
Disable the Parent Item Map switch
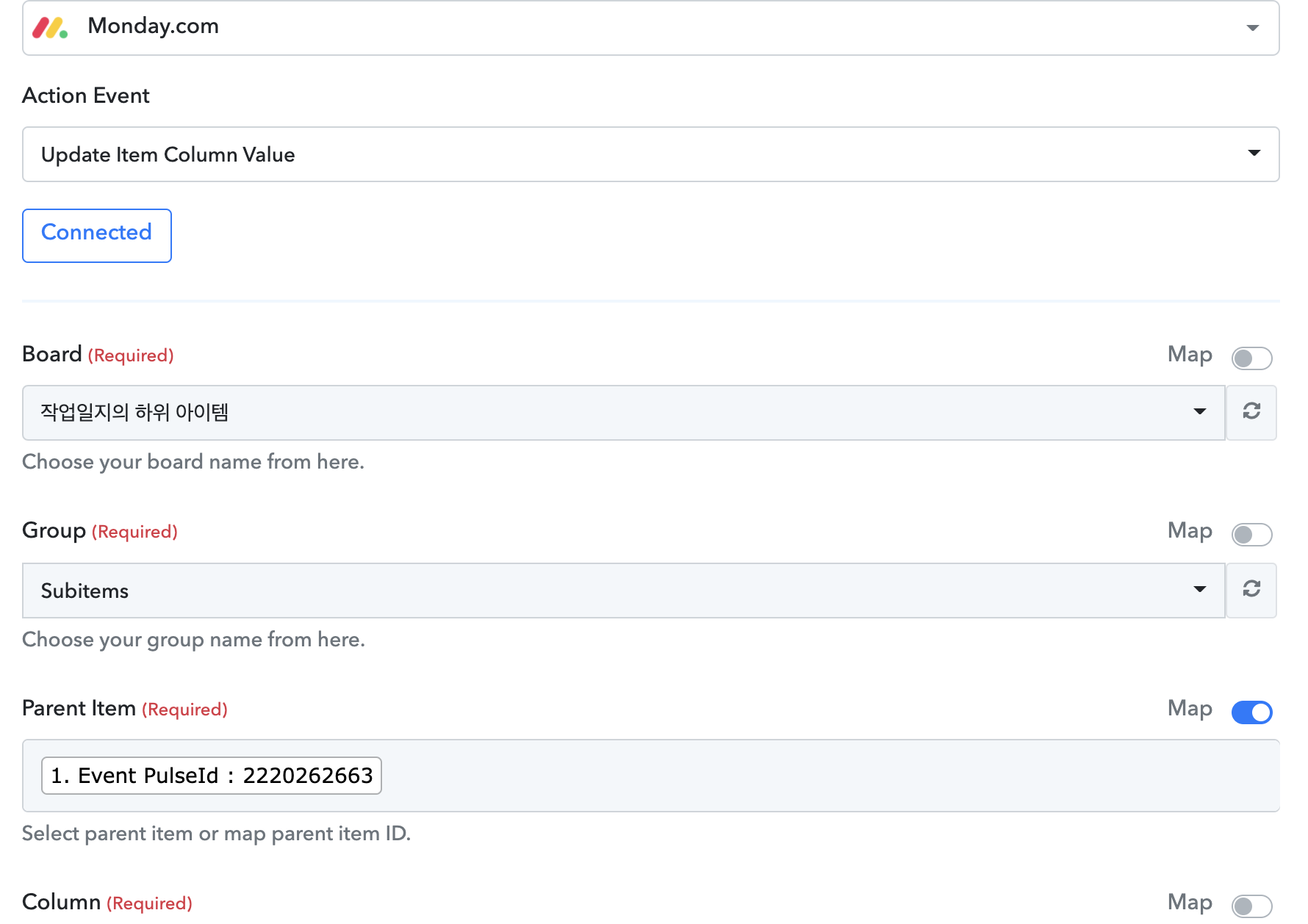(x=1251, y=712)
